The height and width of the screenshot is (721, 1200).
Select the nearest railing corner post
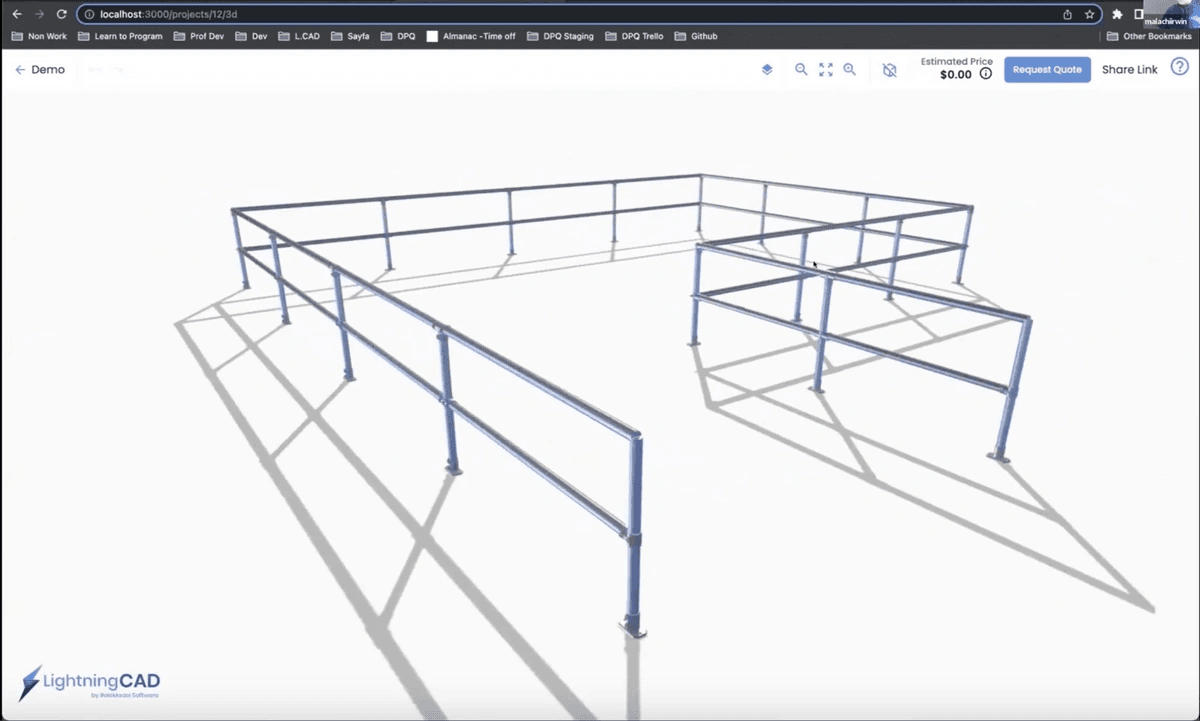tap(634, 535)
